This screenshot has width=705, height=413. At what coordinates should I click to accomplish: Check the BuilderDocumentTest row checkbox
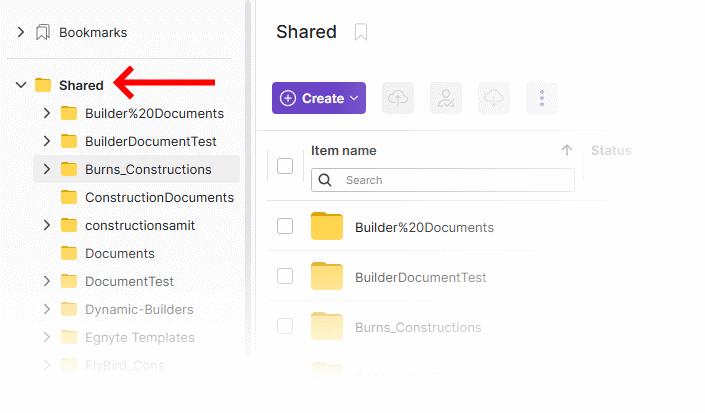[x=285, y=277]
